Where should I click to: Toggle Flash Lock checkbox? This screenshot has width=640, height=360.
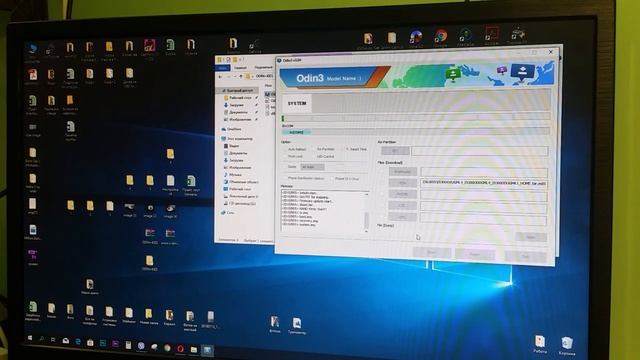(285, 156)
